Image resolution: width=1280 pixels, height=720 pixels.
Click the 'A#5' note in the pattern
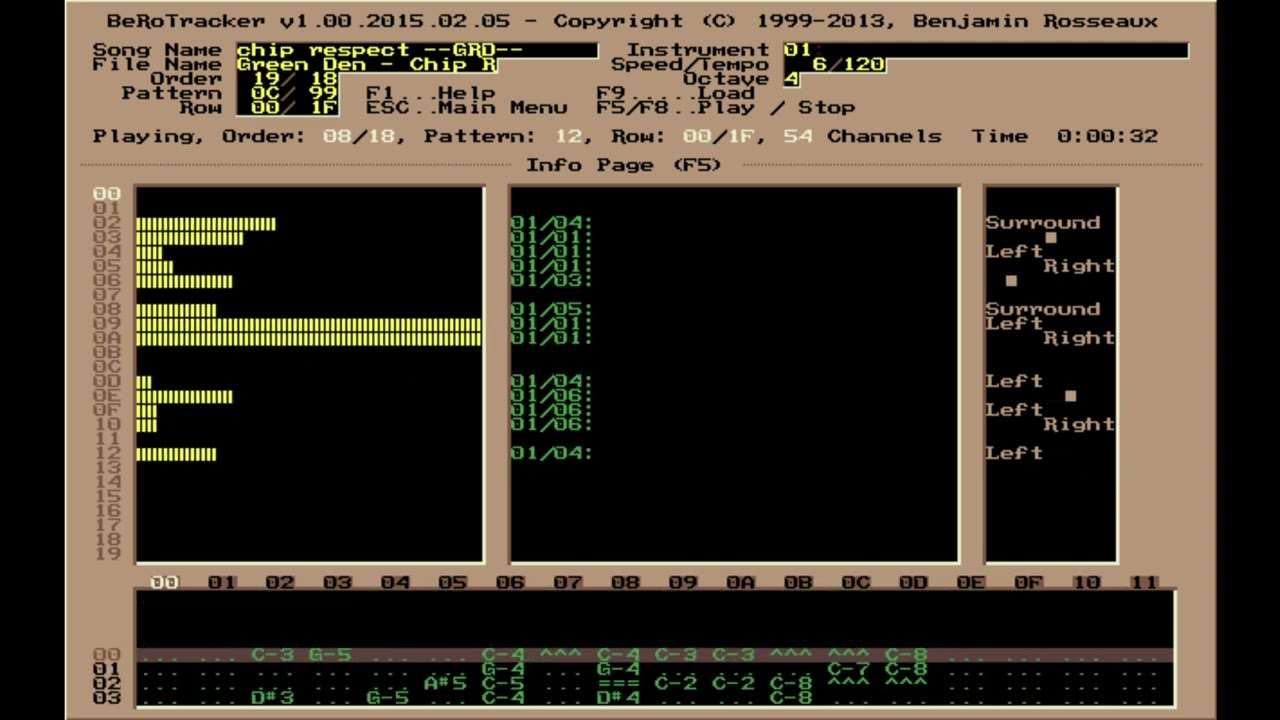[x=445, y=683]
